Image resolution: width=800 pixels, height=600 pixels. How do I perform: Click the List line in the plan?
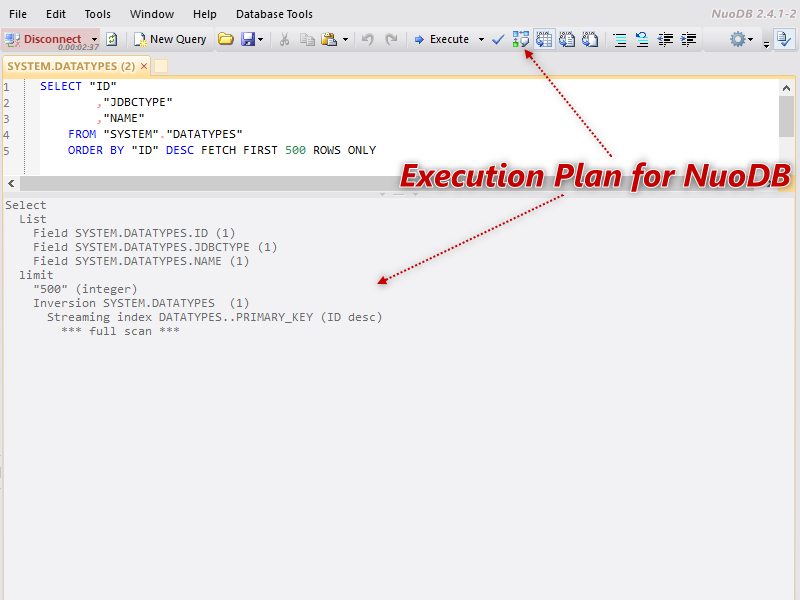click(33, 219)
